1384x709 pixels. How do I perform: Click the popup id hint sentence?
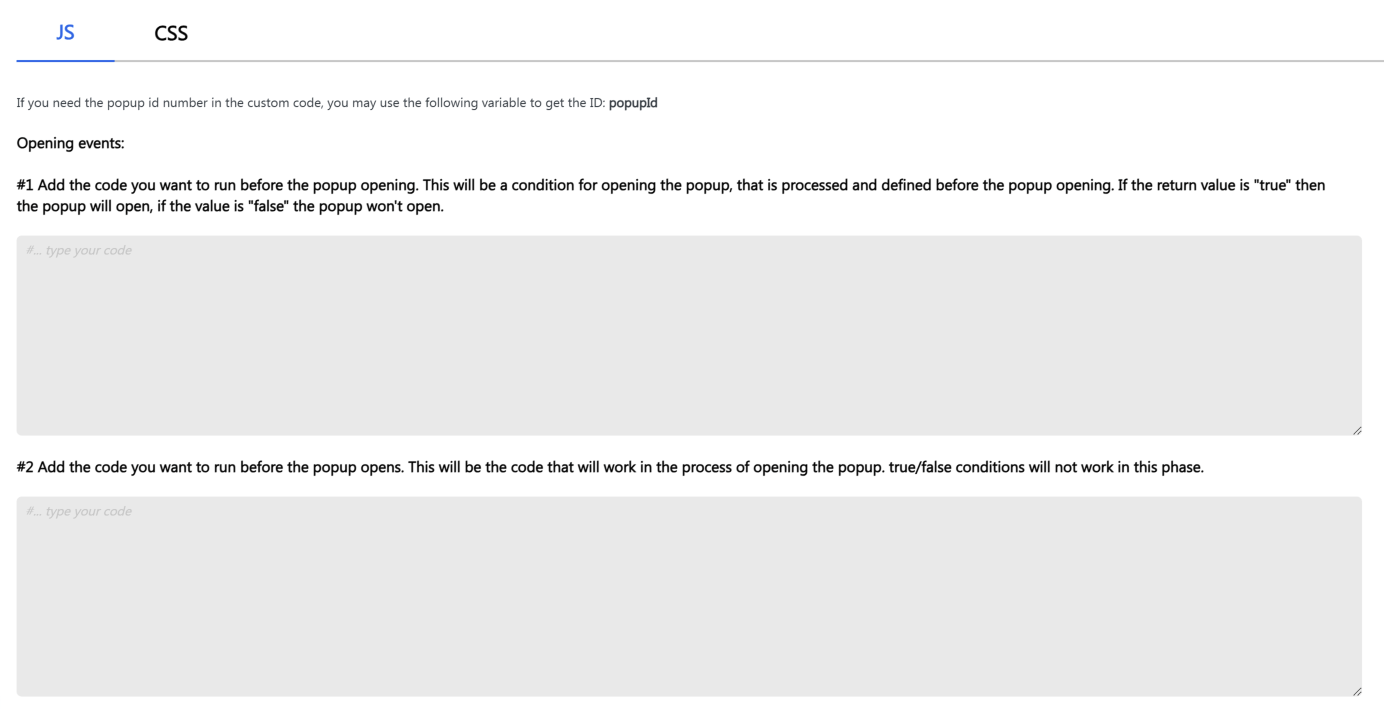point(337,103)
